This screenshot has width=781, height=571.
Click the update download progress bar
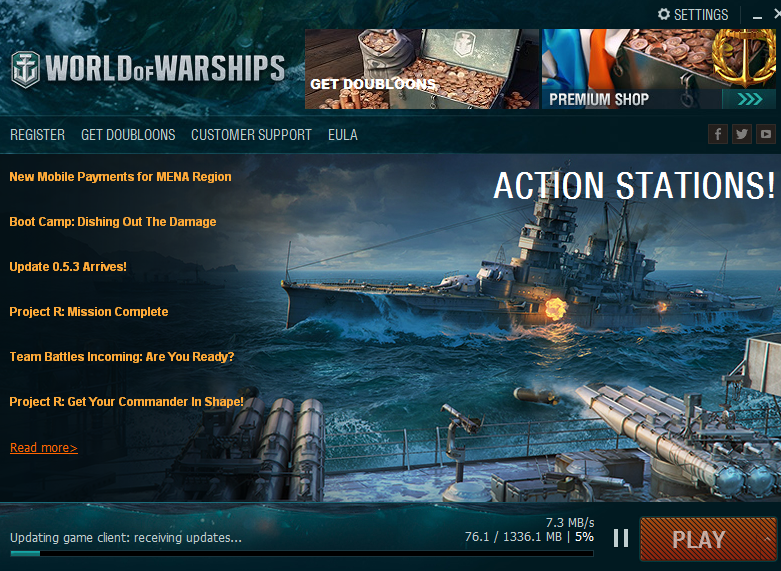[x=302, y=553]
